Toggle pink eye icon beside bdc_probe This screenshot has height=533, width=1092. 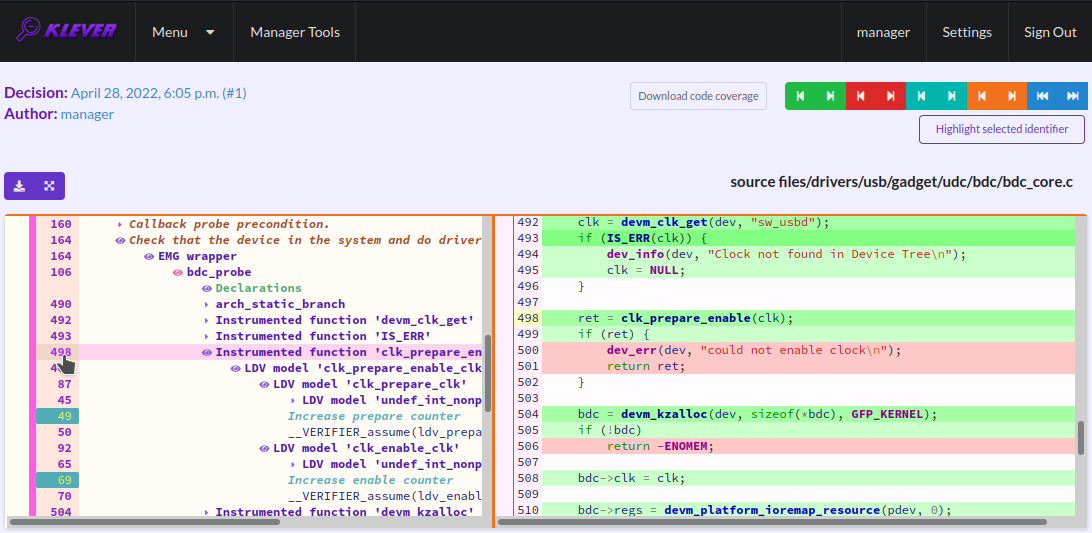178,272
